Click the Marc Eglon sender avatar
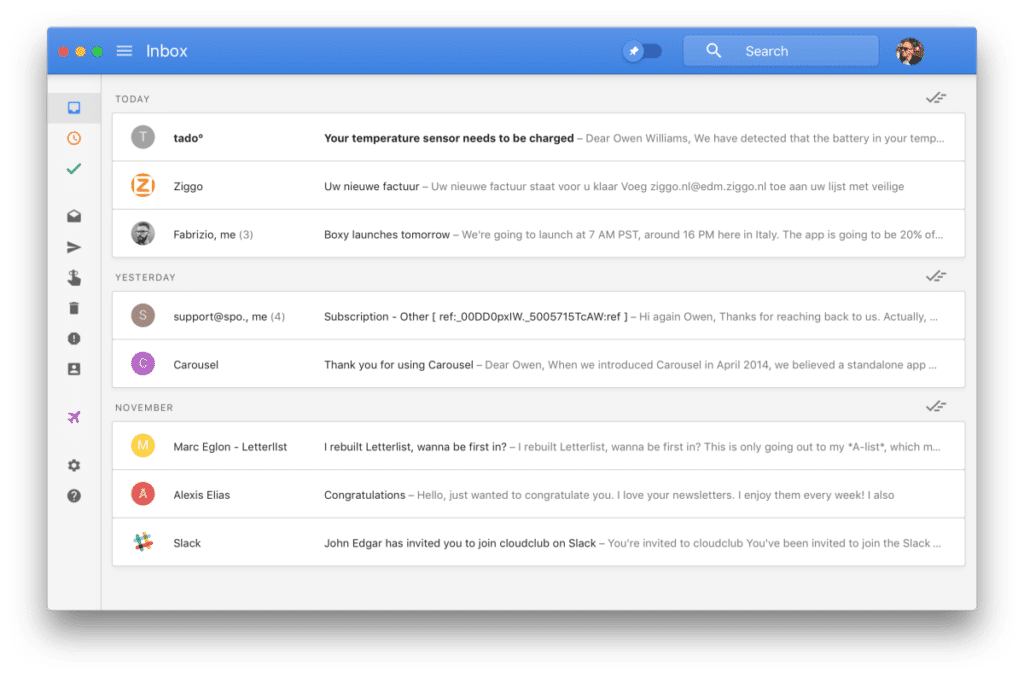1024x678 pixels. pos(143,446)
